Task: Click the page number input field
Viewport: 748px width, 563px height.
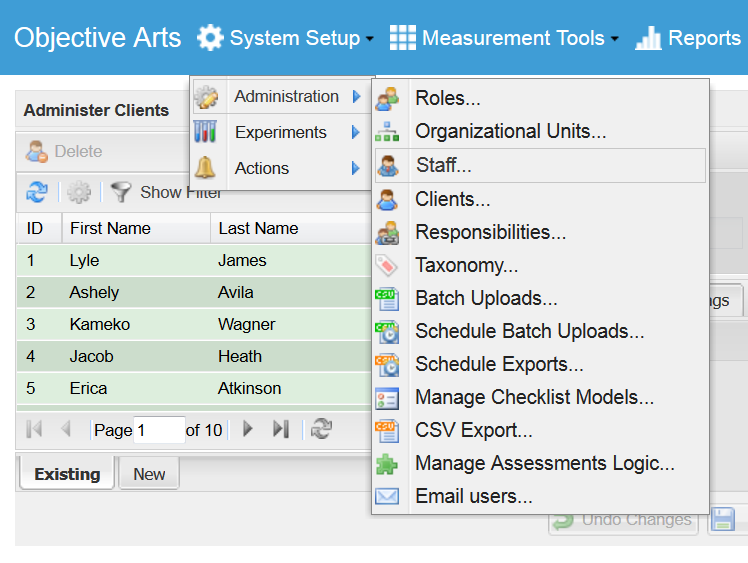Action: click(159, 430)
